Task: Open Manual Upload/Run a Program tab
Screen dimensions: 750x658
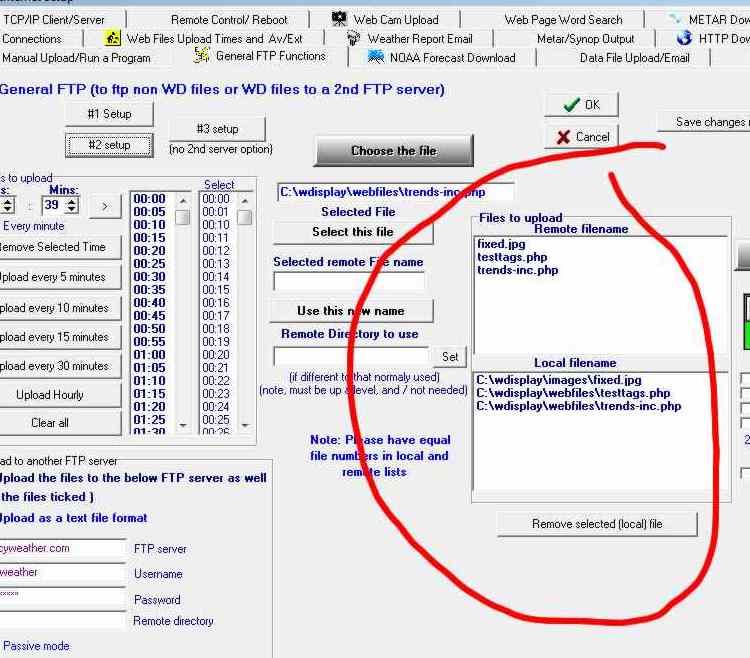Action: pos(77,58)
